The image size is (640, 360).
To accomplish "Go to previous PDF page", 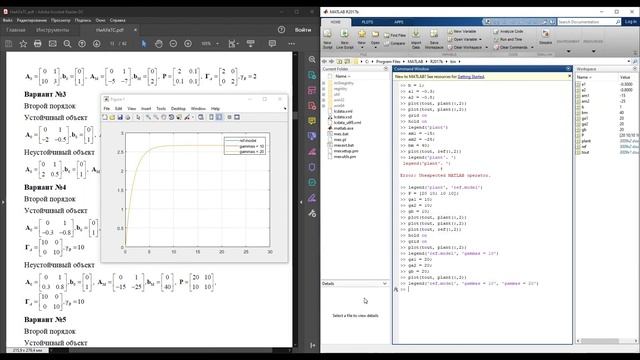I will [82, 43].
